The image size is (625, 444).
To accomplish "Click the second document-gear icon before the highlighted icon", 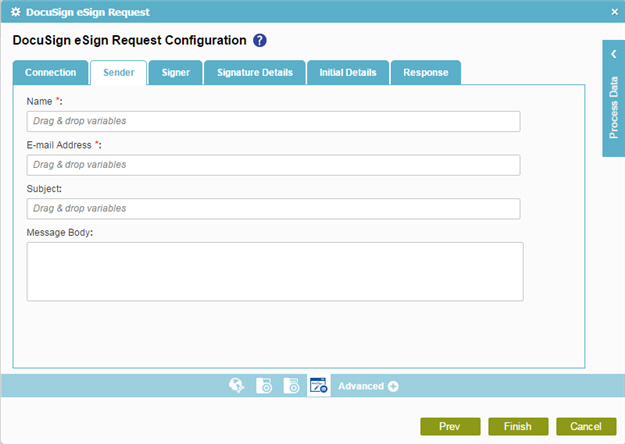I will (x=291, y=386).
